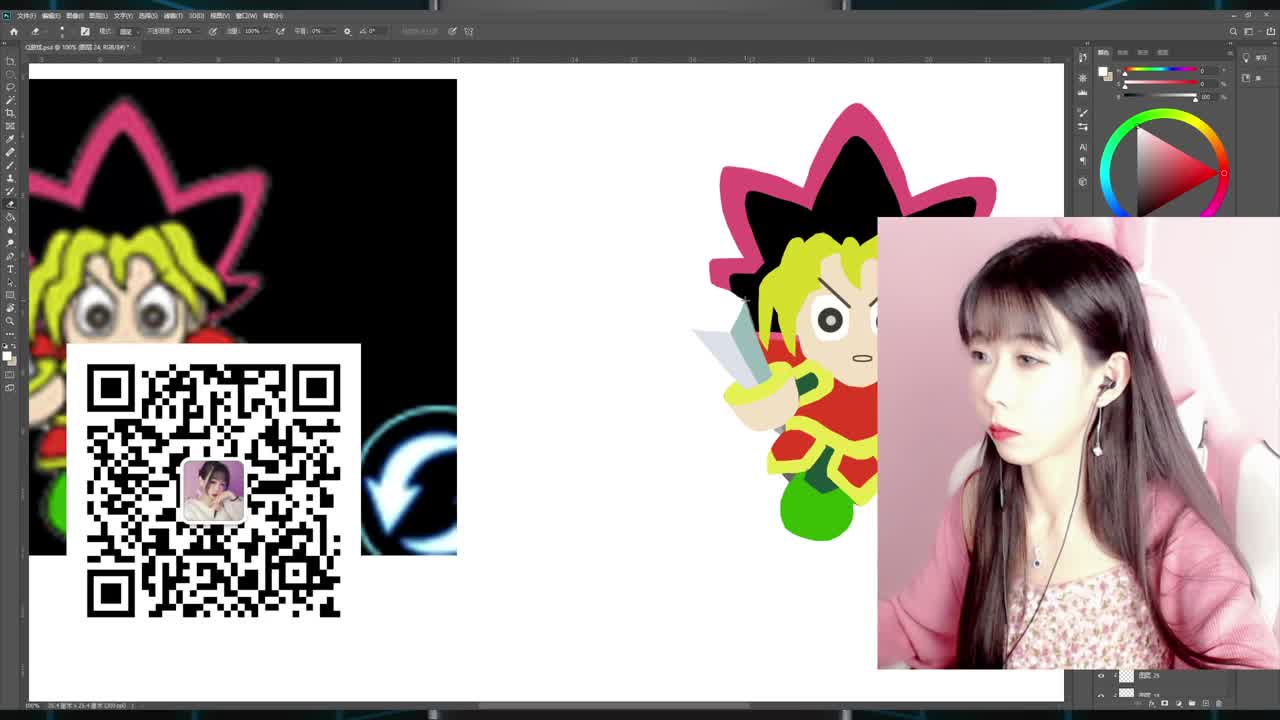The height and width of the screenshot is (720, 1280).
Task: Toggle visibility eye of upper visible layer
Action: [1101, 676]
